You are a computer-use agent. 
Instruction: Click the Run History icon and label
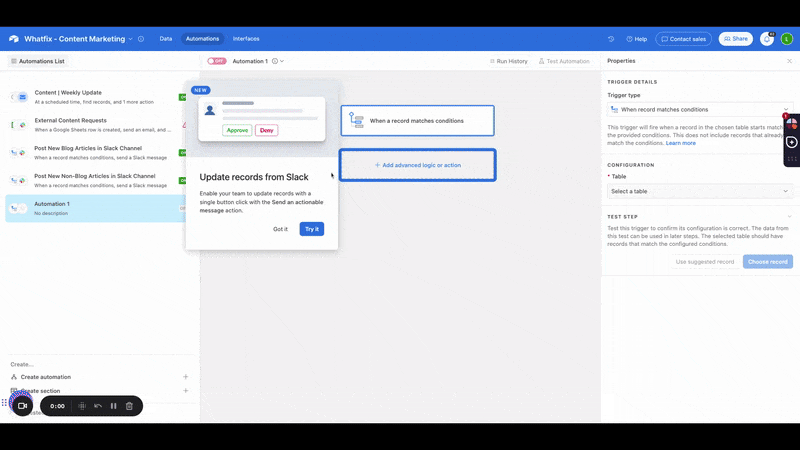click(x=508, y=61)
